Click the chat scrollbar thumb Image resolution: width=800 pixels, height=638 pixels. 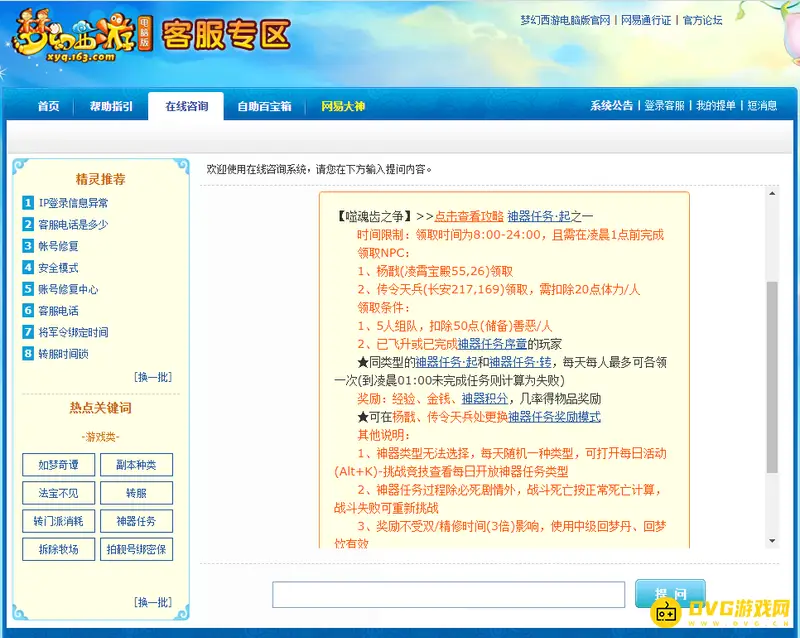coord(772,377)
